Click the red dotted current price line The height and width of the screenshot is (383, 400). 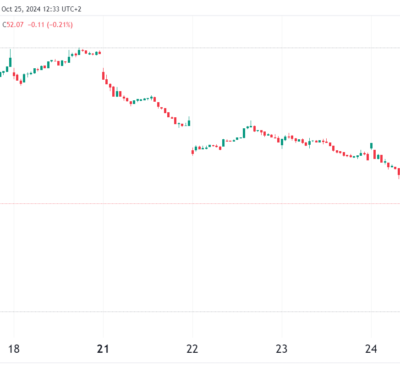tap(200, 203)
